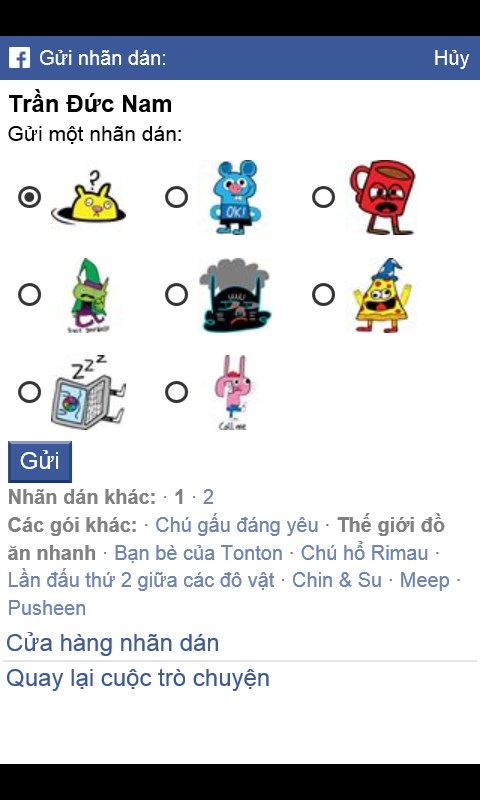
Task: Select radio button beside blue mouse sticker
Action: tap(176, 197)
